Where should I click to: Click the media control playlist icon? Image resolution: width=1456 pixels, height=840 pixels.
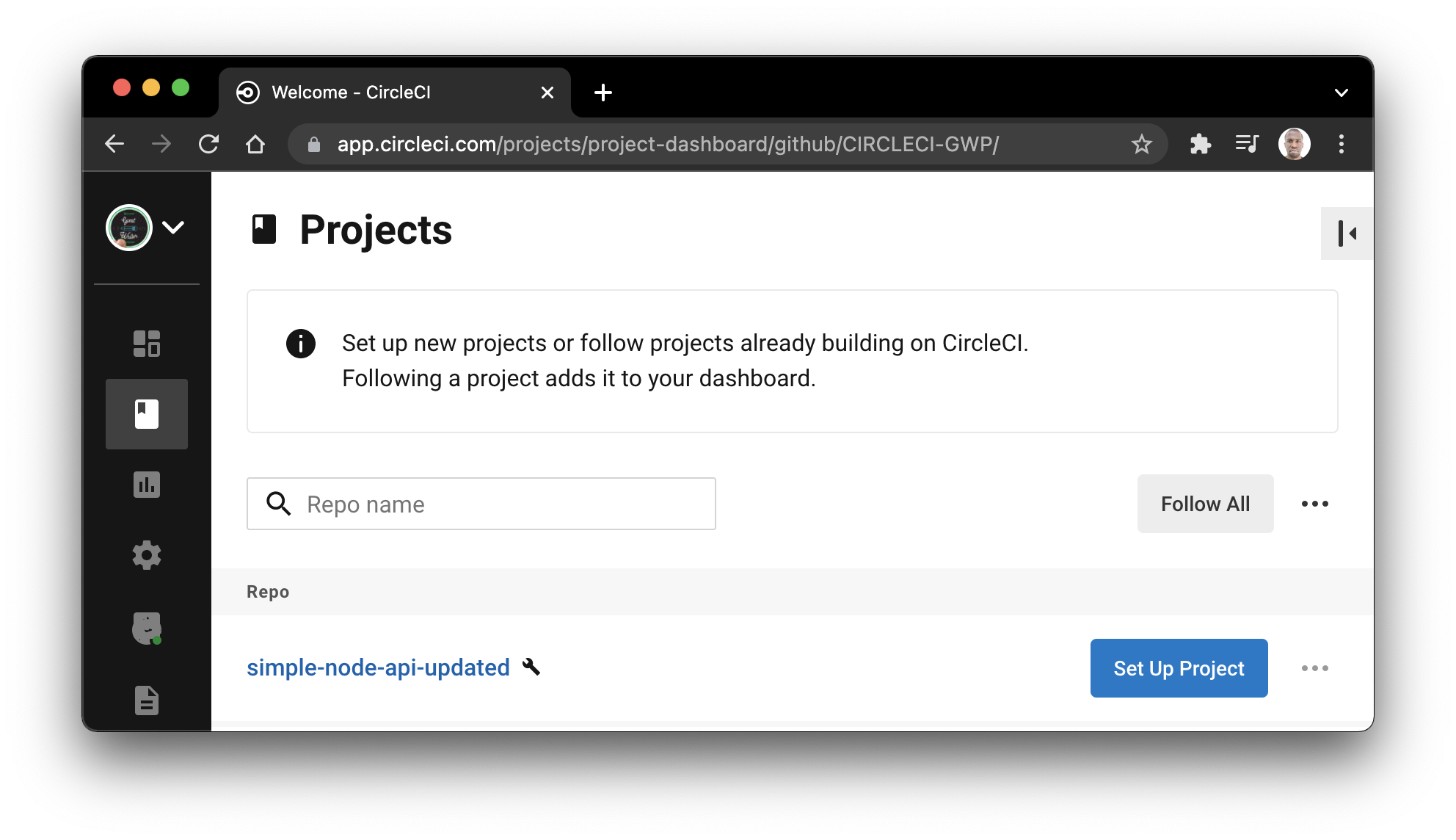(x=1247, y=144)
